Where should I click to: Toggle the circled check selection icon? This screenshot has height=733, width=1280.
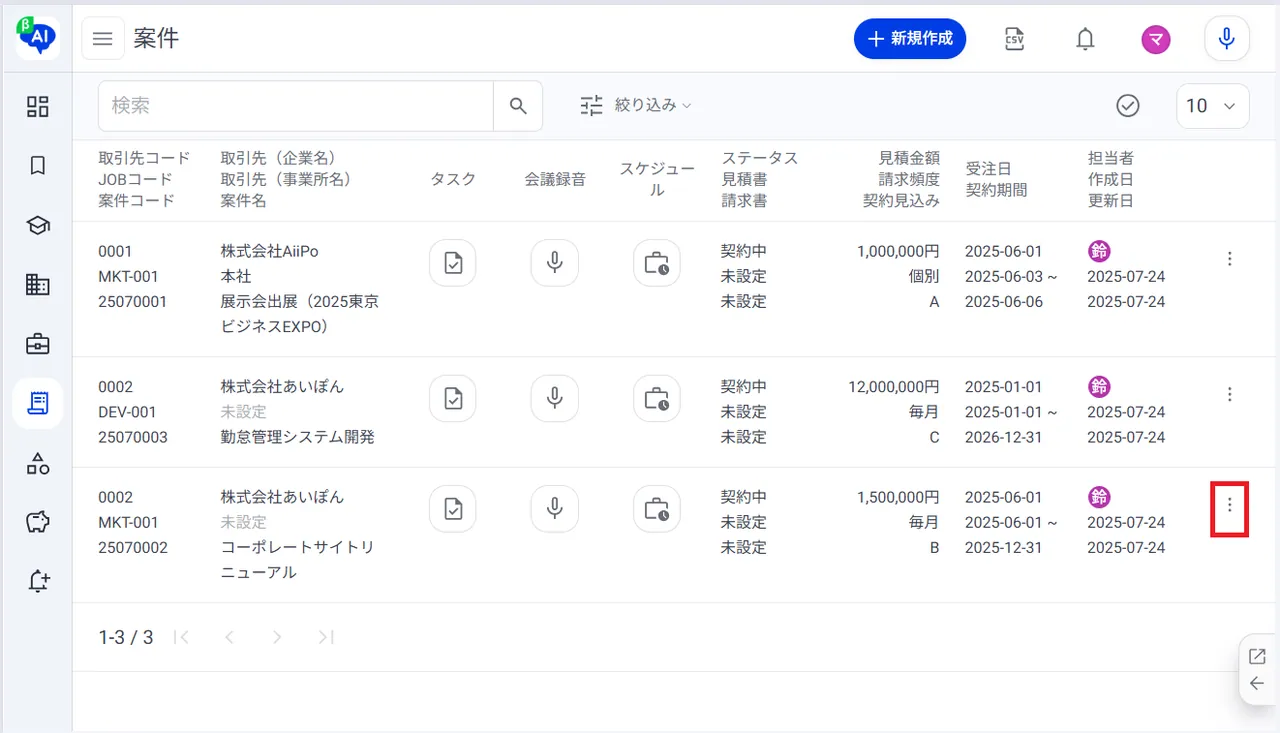coord(1128,106)
